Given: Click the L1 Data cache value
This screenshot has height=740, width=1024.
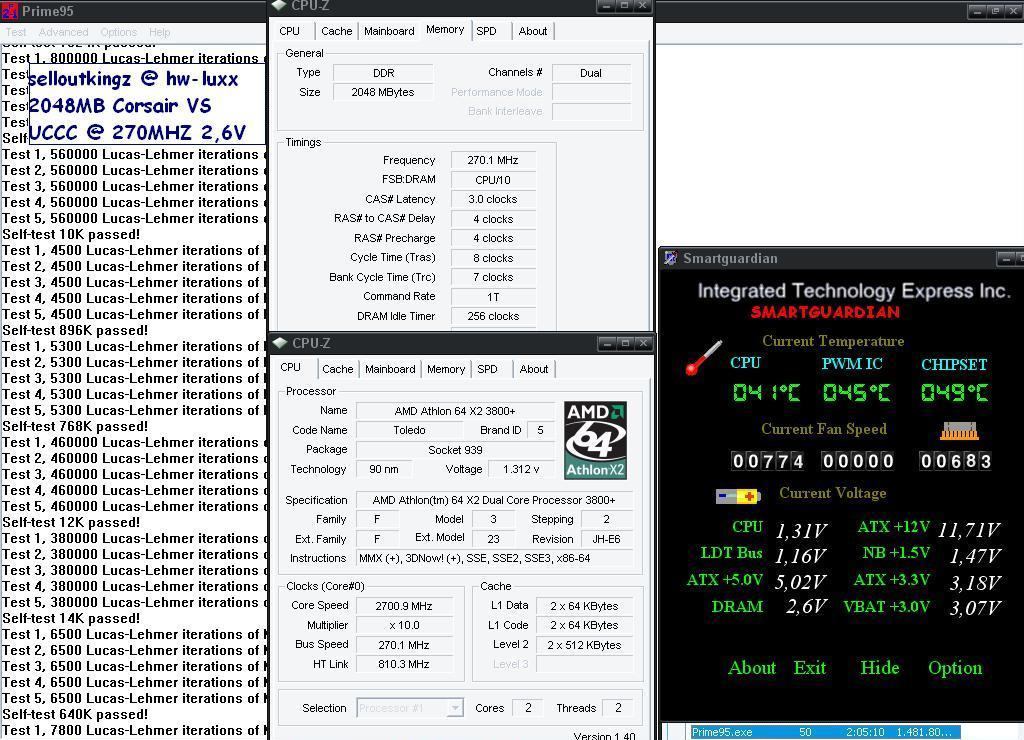Looking at the screenshot, I should click(x=584, y=606).
